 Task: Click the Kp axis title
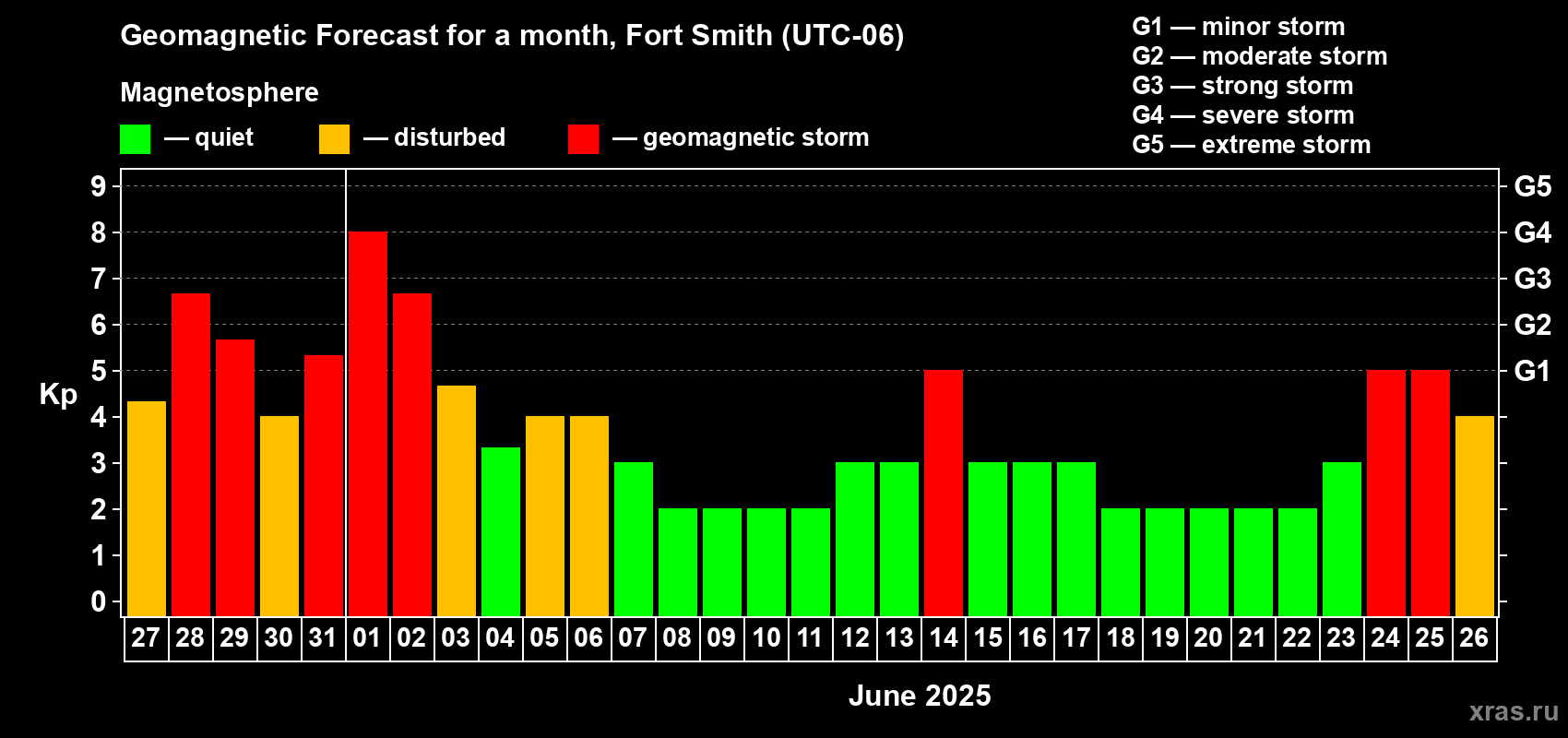[58, 395]
